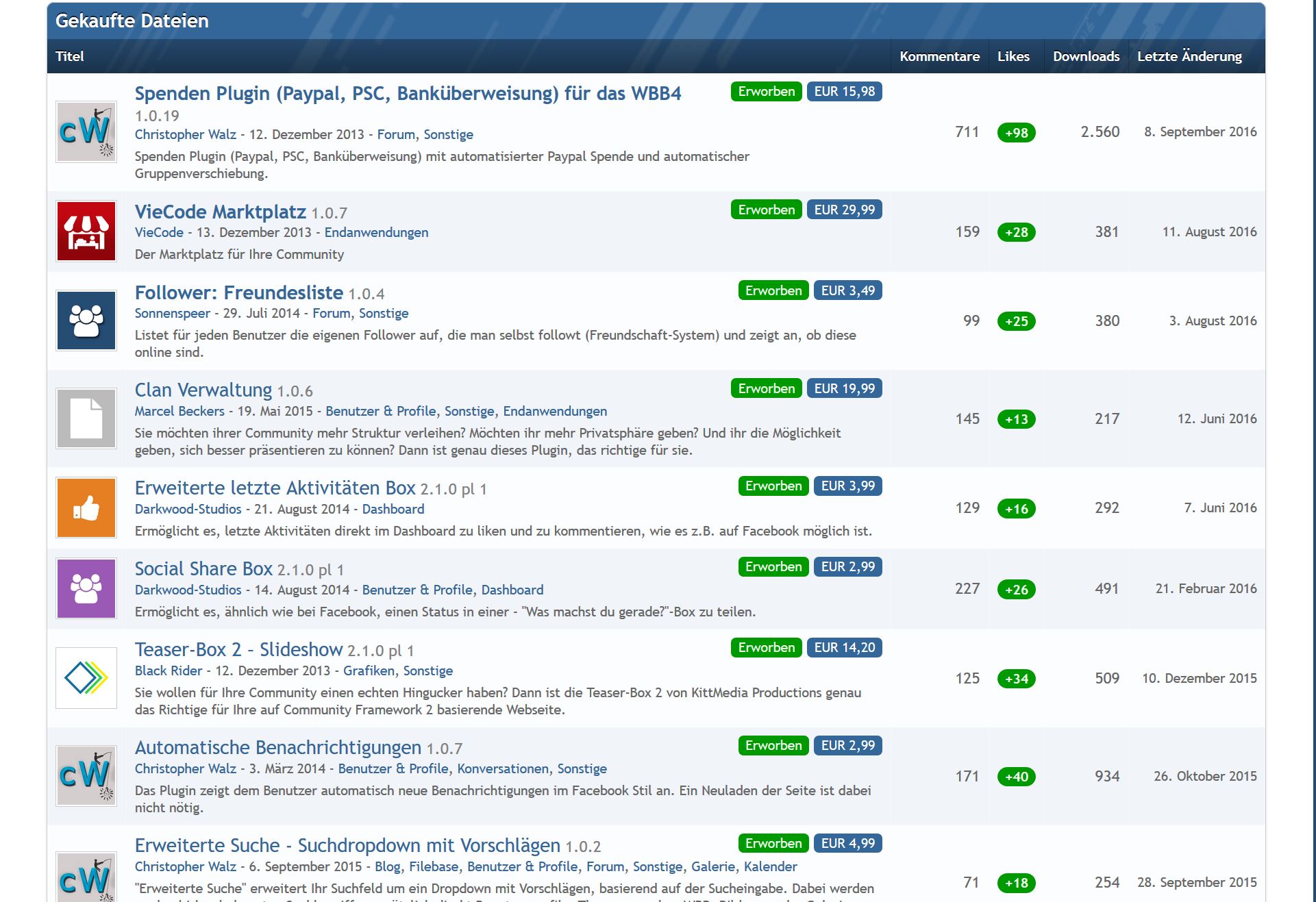Viewport: 1316px width, 902px height.
Task: Sort by the Letzte Änderung column header
Action: [x=1189, y=56]
